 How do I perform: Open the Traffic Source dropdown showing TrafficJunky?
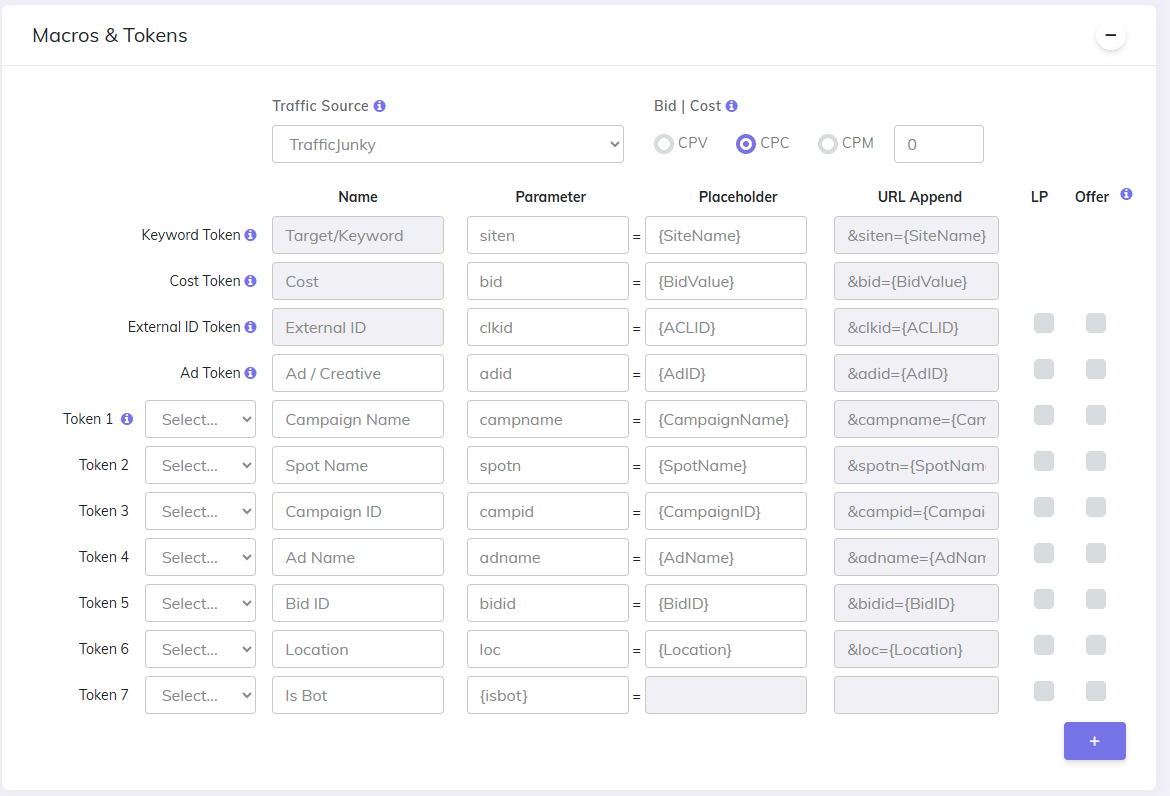[448, 144]
